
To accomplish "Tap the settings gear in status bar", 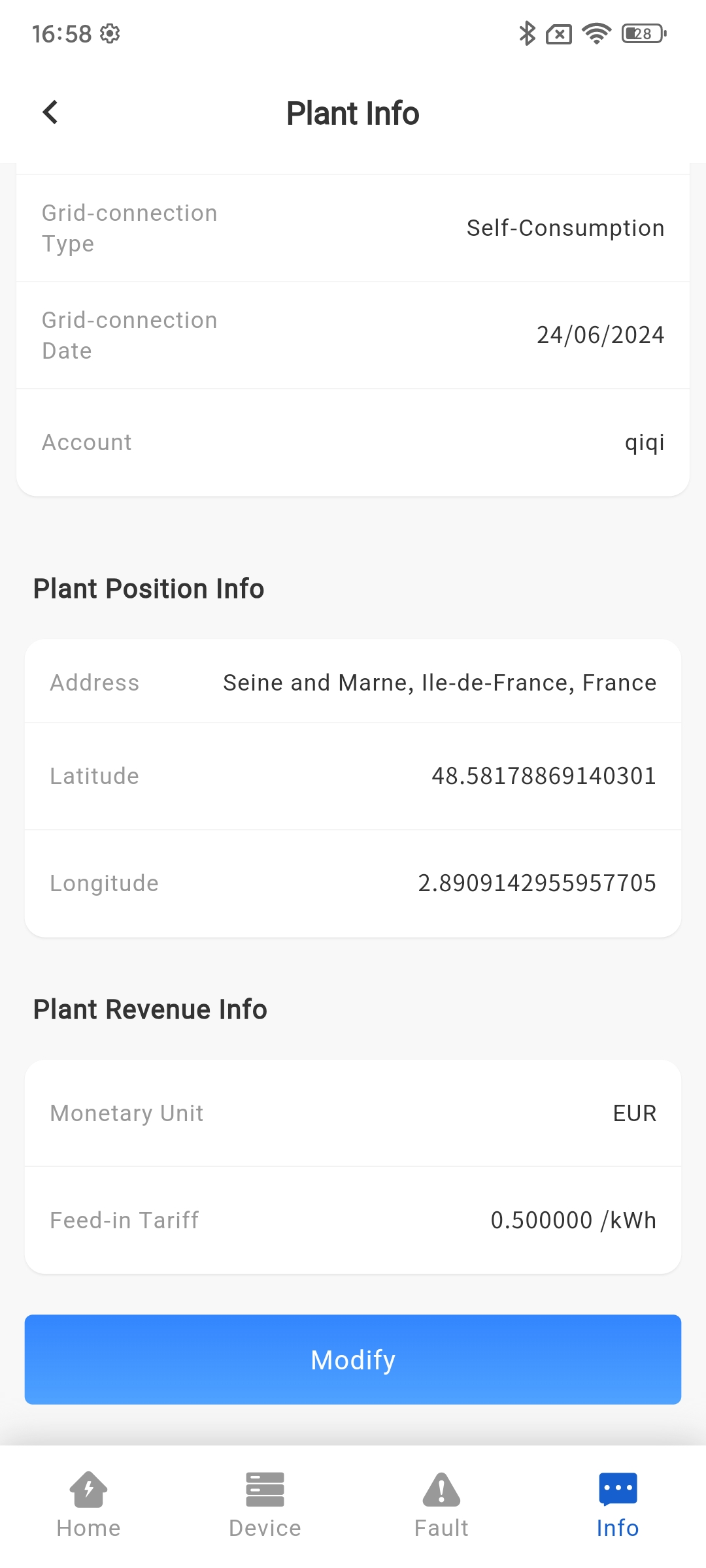I will coord(110,33).
